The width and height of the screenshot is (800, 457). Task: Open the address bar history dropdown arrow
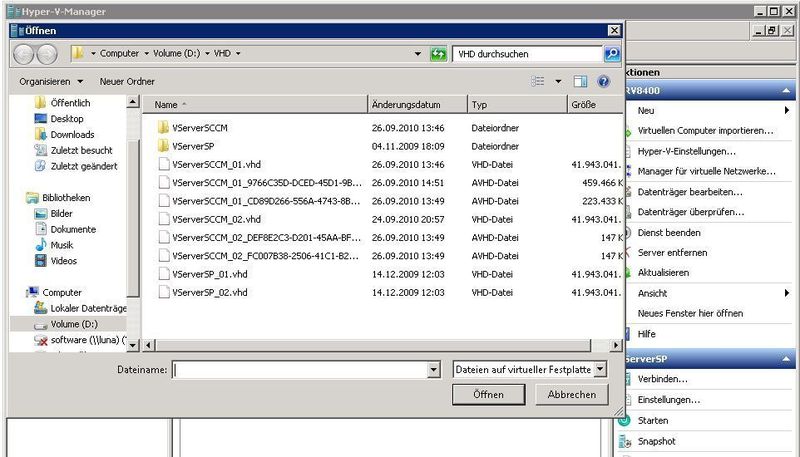[418, 54]
